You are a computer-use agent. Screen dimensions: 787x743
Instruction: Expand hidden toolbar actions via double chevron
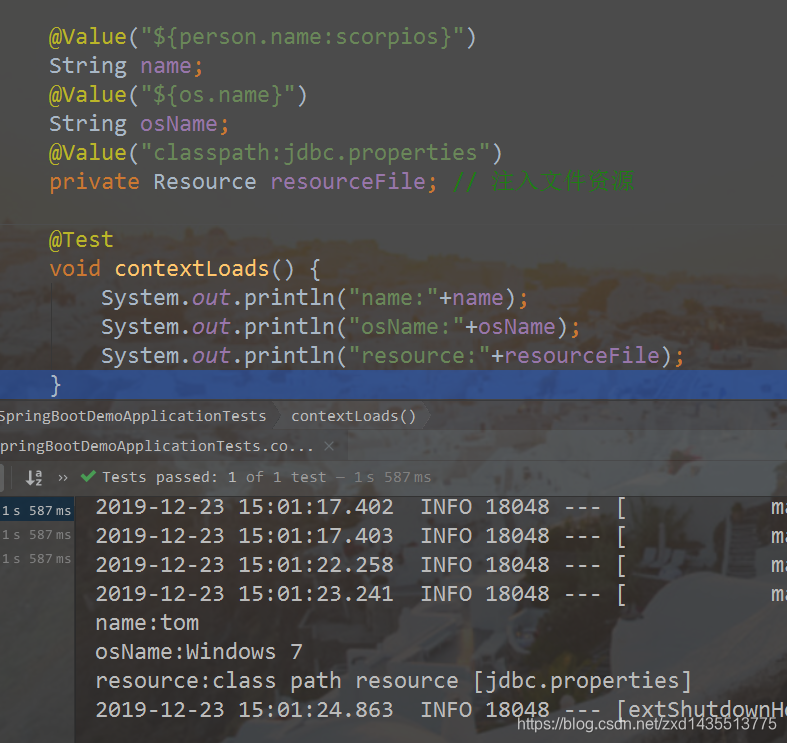tap(63, 477)
